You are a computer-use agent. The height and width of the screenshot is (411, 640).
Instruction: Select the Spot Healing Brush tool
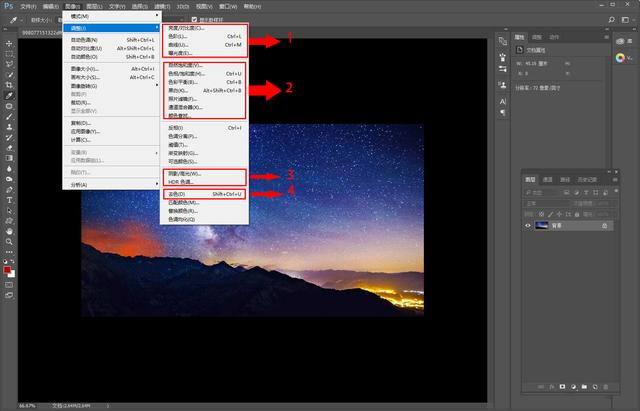point(9,106)
